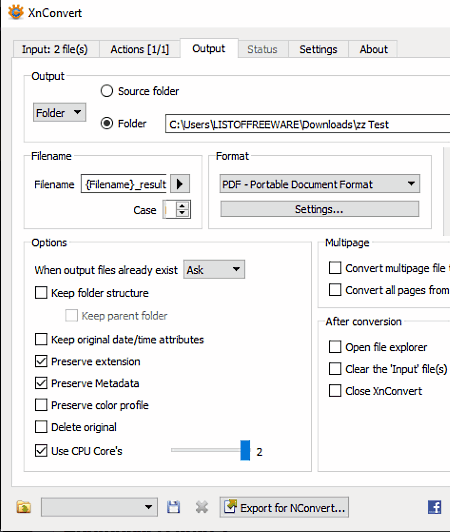This screenshot has width=450, height=532.
Task: Click the format Settings... button
Action: (x=319, y=209)
